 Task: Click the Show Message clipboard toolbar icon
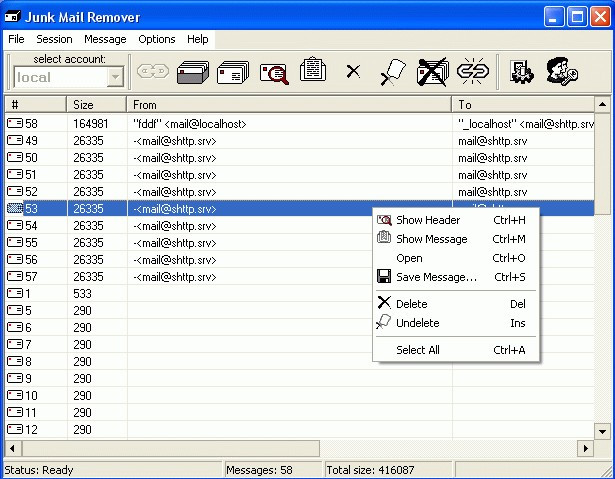pos(313,69)
